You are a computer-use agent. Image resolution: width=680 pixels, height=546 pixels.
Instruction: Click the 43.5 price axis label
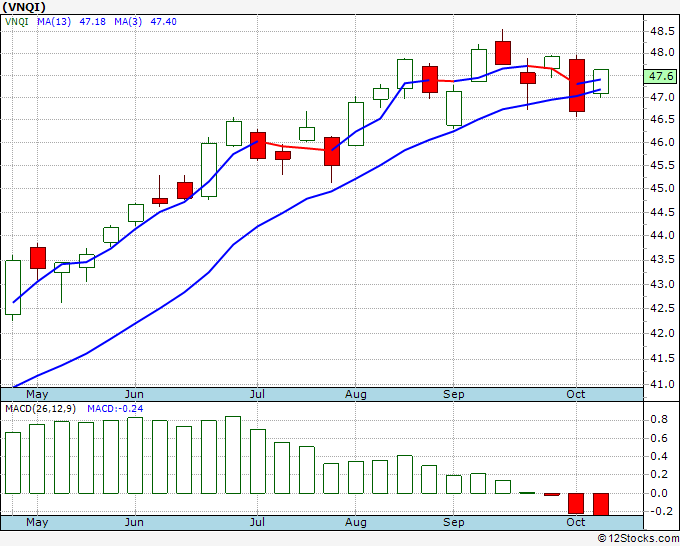662,260
